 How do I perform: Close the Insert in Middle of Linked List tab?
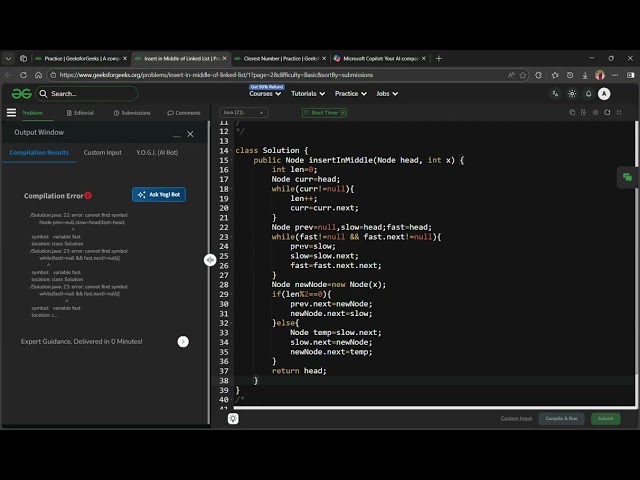(x=224, y=59)
